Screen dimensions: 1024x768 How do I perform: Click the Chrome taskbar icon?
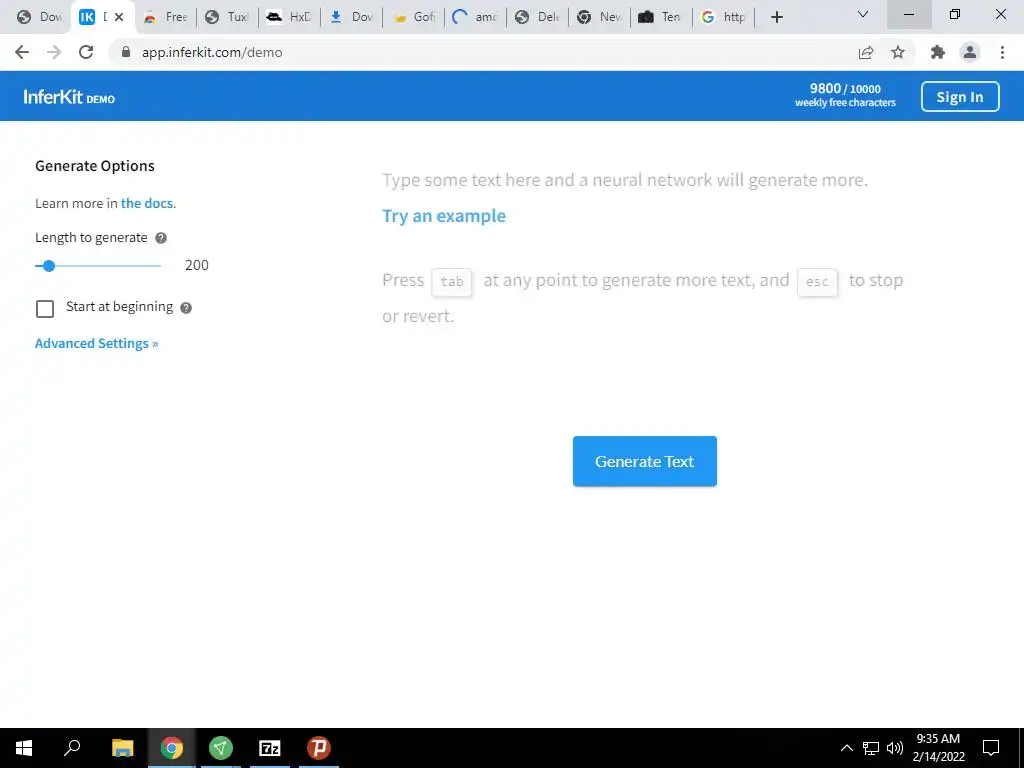click(172, 748)
